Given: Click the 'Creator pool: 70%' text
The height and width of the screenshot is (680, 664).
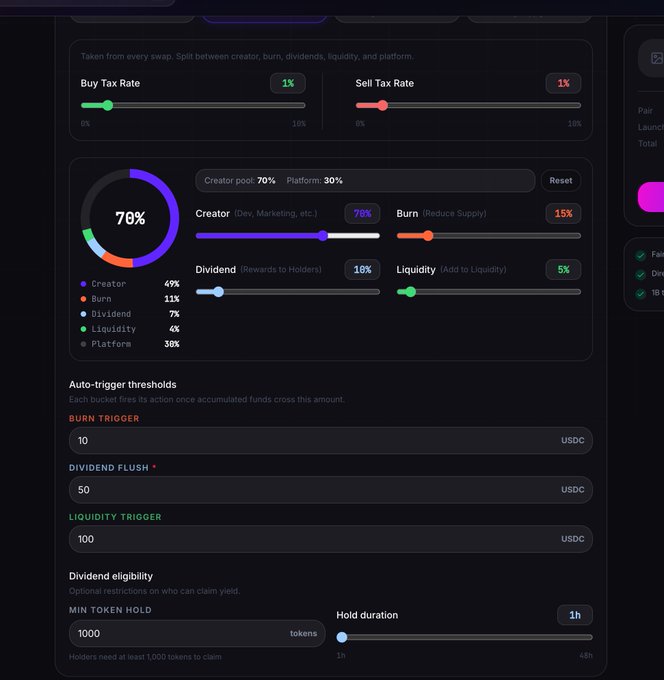Looking at the screenshot, I should pos(240,180).
